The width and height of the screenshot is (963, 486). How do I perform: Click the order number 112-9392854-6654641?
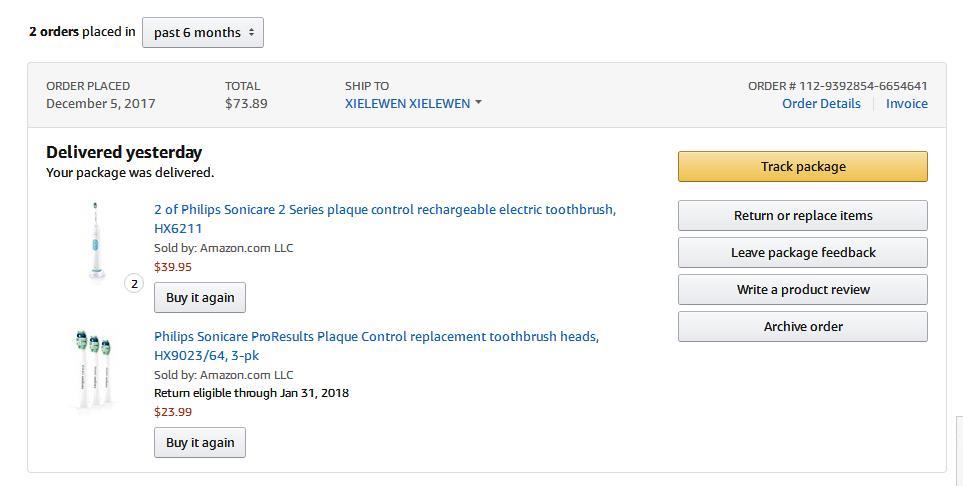click(x=837, y=86)
